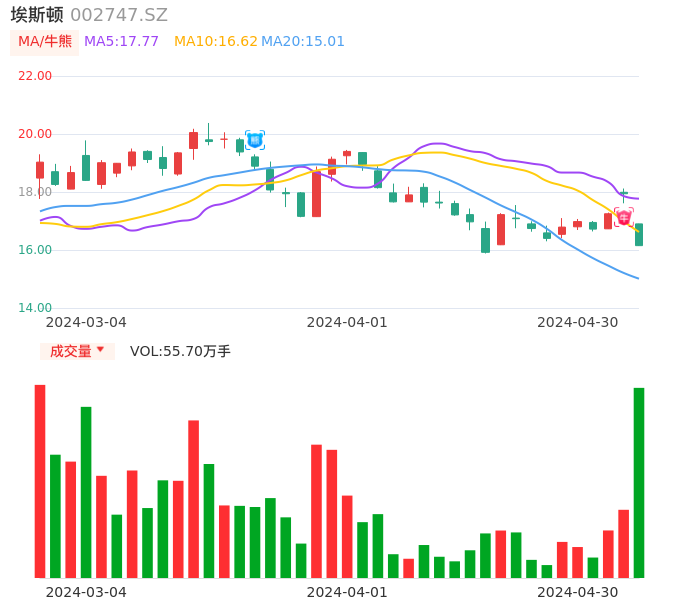Click the VOL:55.70万手 volume readout
Screen dimensions: 686x606
[180, 351]
